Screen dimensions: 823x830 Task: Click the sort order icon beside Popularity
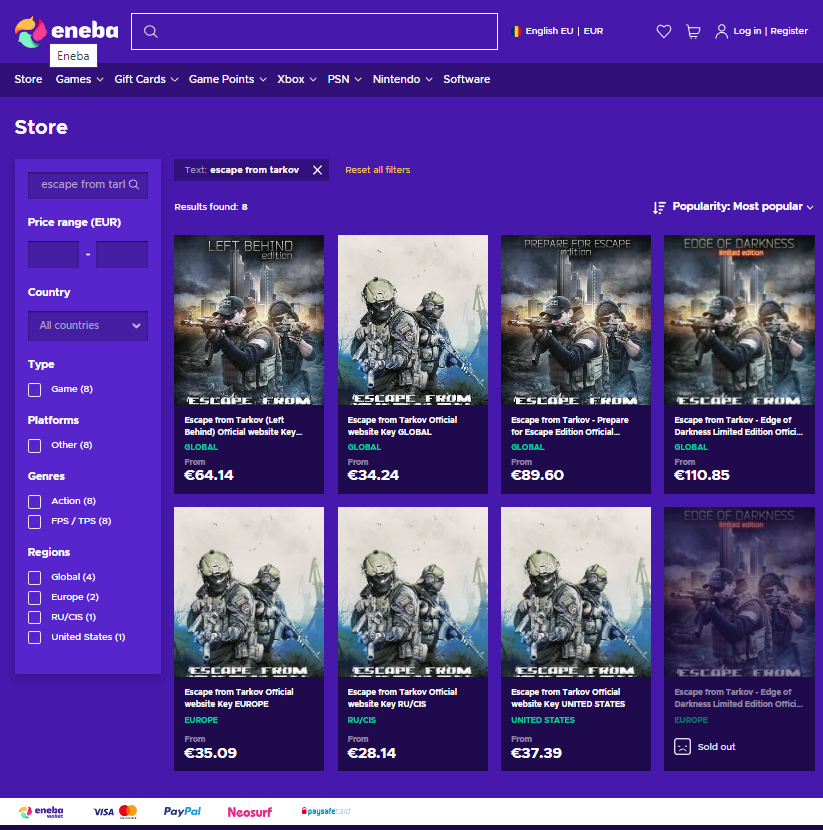click(x=659, y=207)
